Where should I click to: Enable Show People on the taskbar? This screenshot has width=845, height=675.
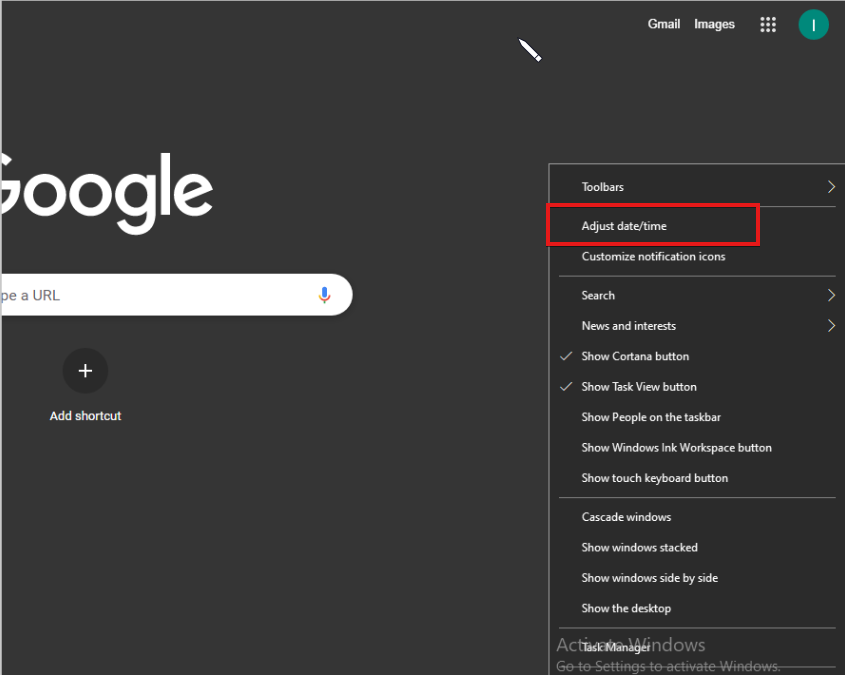[x=697, y=417]
